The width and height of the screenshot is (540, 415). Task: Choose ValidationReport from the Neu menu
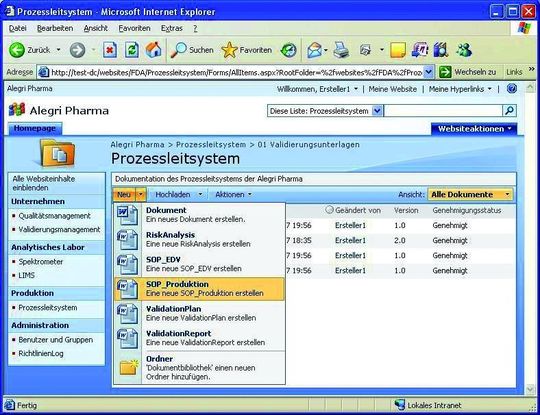(199, 338)
